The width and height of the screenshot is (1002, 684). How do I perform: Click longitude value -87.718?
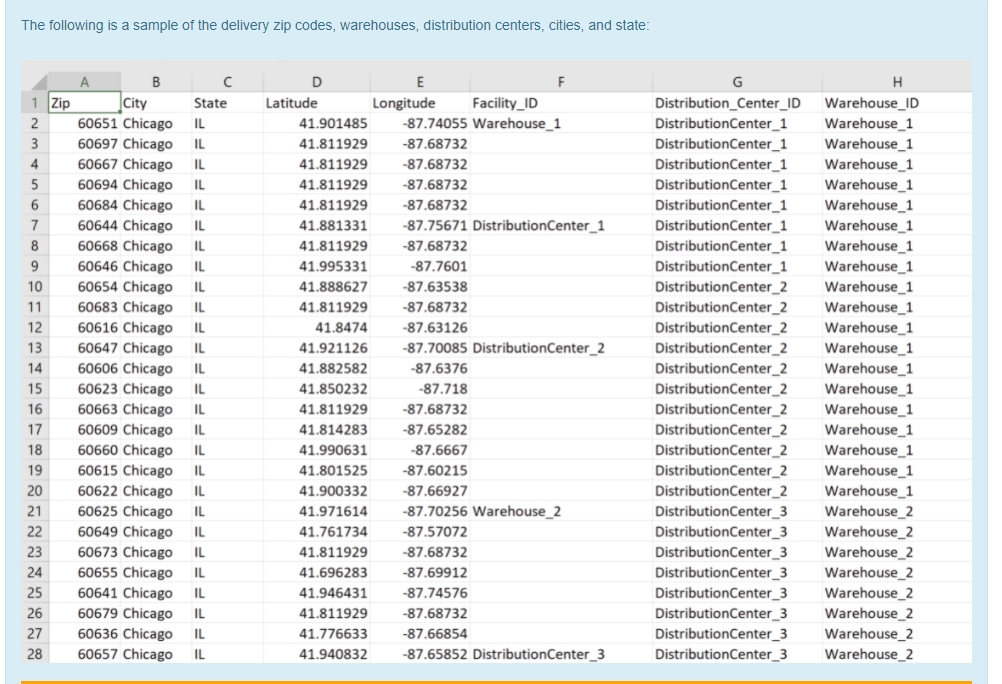coord(420,389)
